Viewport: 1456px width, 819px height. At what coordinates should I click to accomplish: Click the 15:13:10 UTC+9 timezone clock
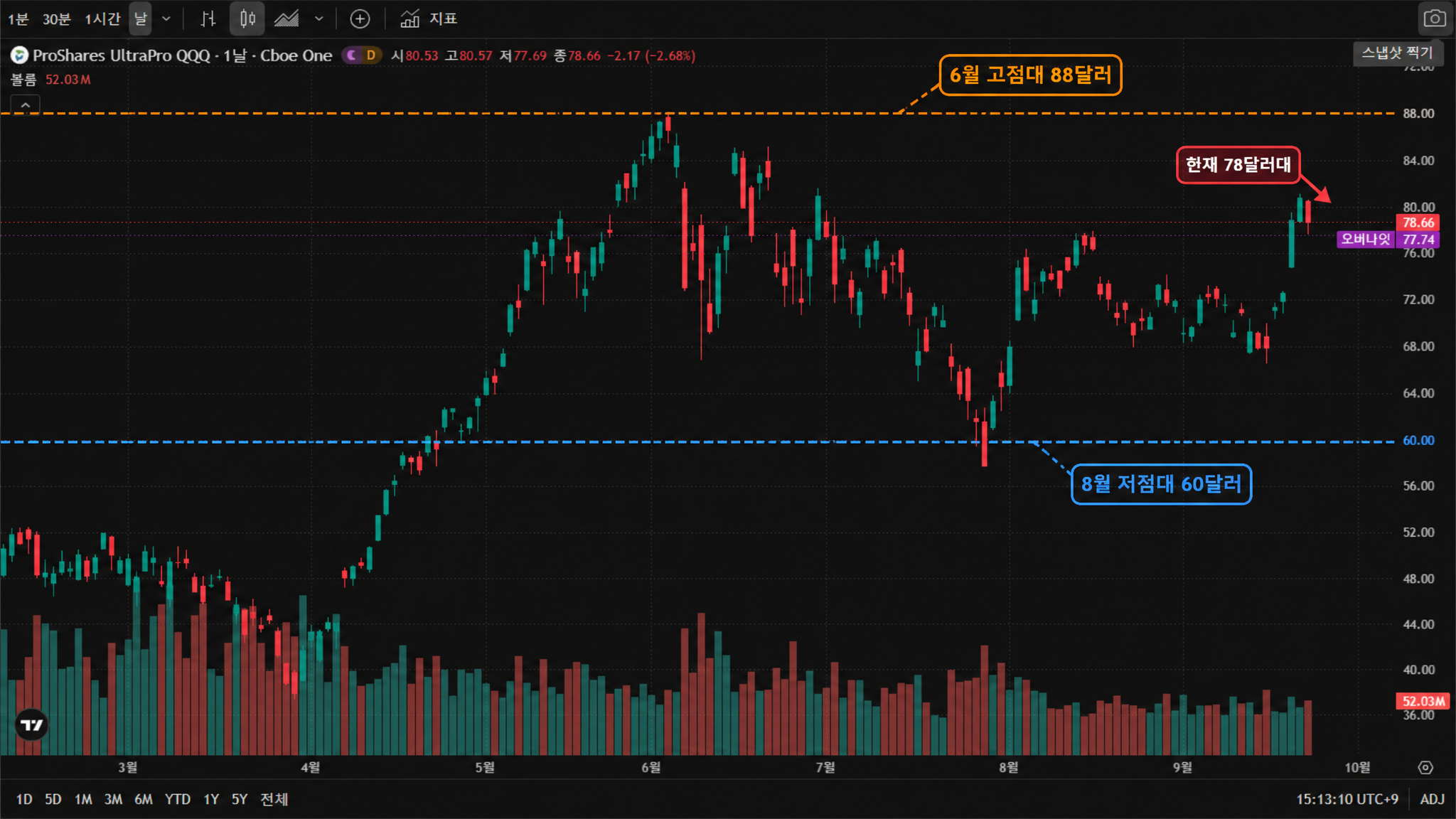pyautogui.click(x=1347, y=799)
